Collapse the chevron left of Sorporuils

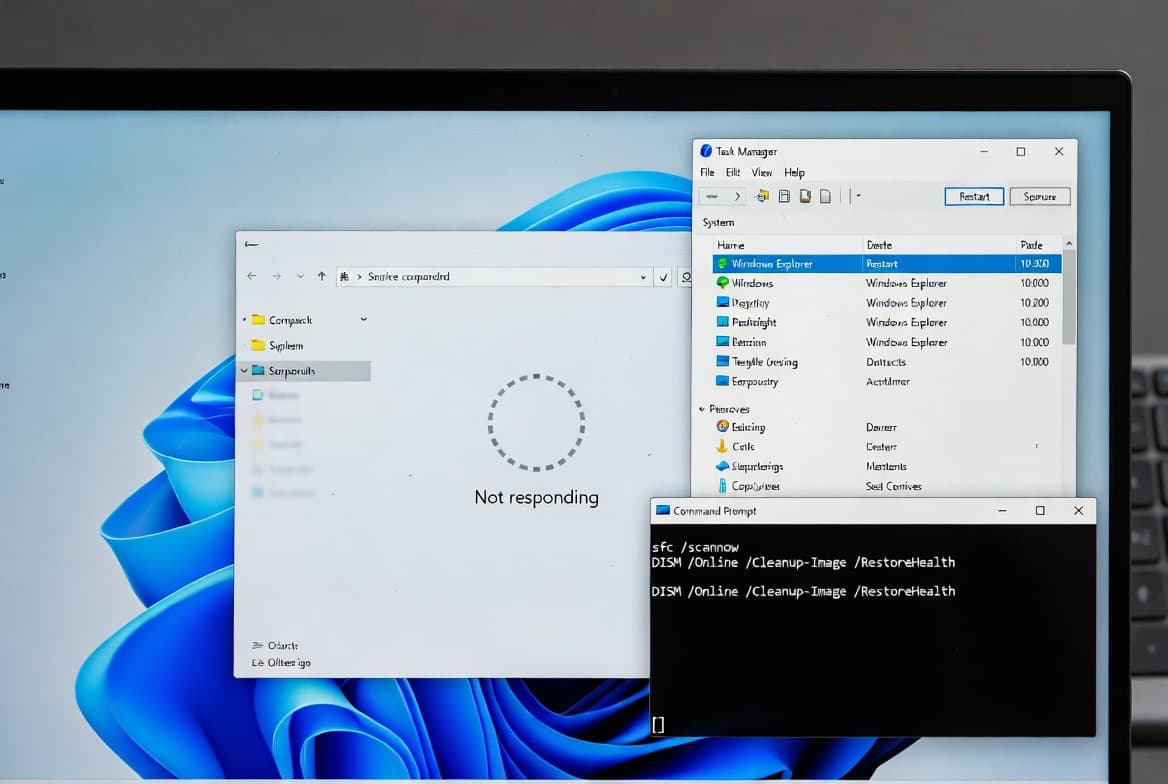coord(244,370)
